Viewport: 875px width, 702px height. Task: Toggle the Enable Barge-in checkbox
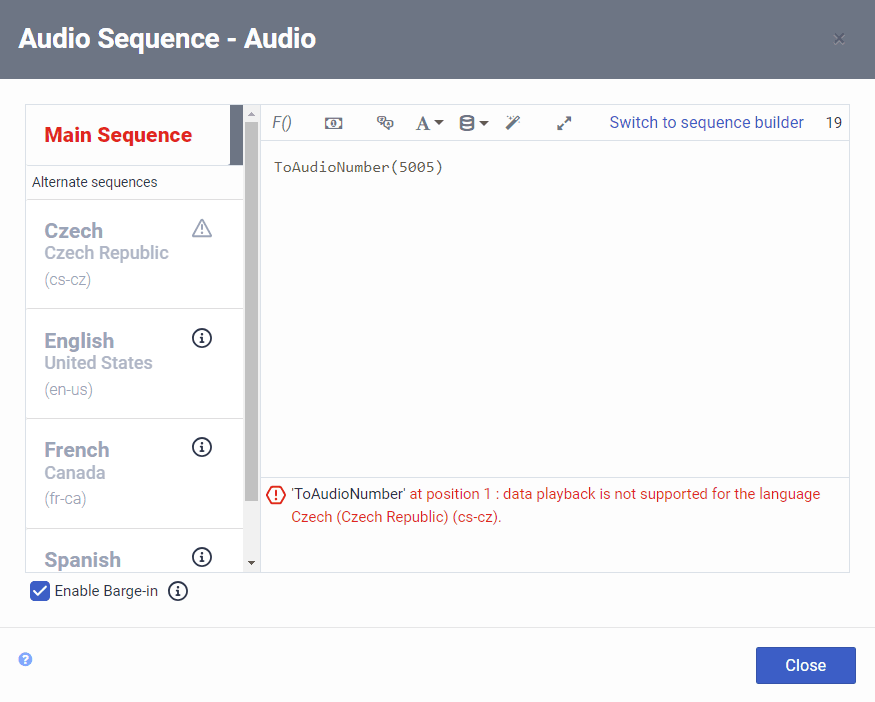point(39,591)
